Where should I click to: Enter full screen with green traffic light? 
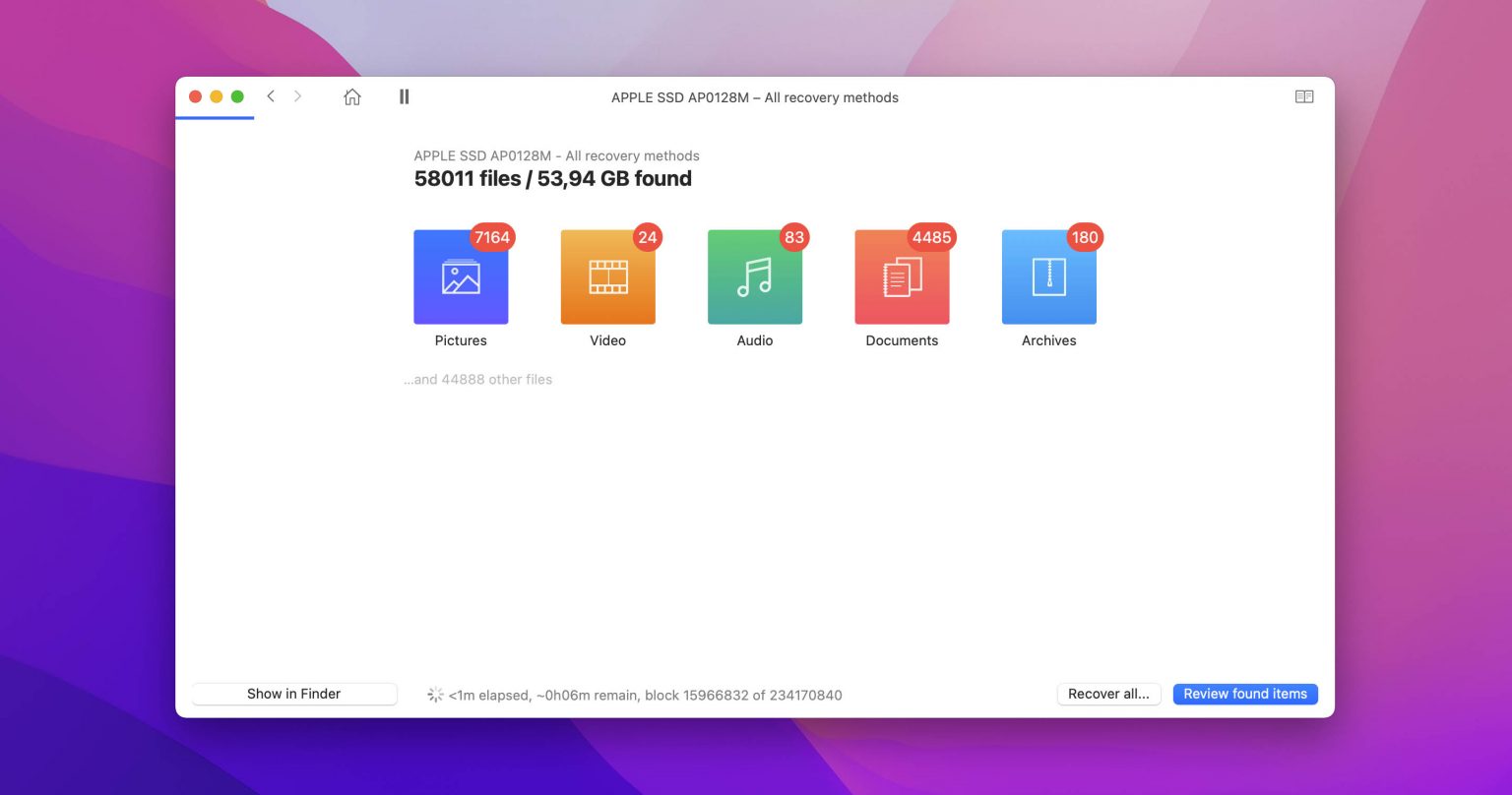coord(237,96)
